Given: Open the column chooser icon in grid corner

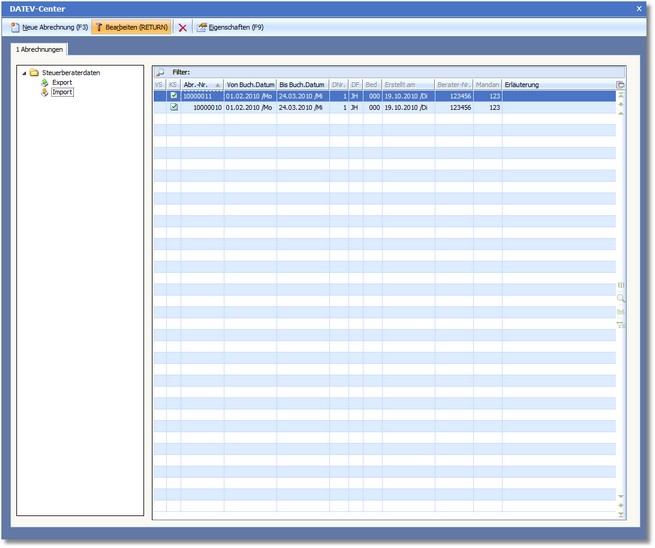Looking at the screenshot, I should pyautogui.click(x=620, y=85).
